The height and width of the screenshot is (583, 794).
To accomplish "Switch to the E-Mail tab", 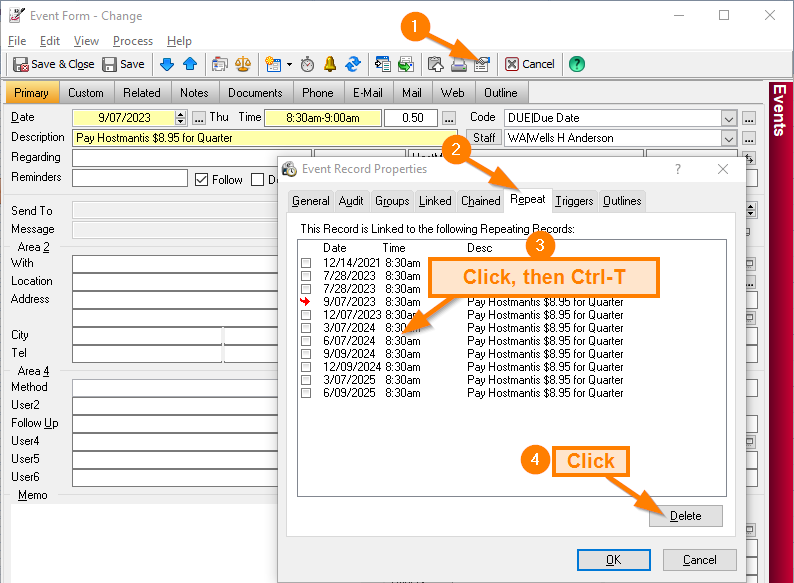I will [368, 93].
